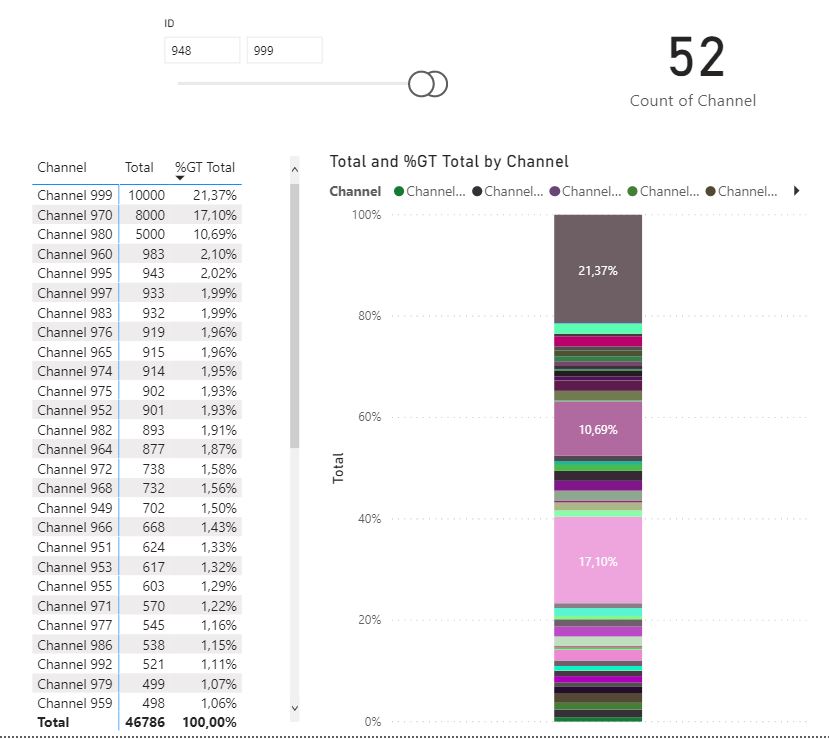This screenshot has width=829, height=739.
Task: Sort table by %GT Total column header
Action: (x=205, y=168)
